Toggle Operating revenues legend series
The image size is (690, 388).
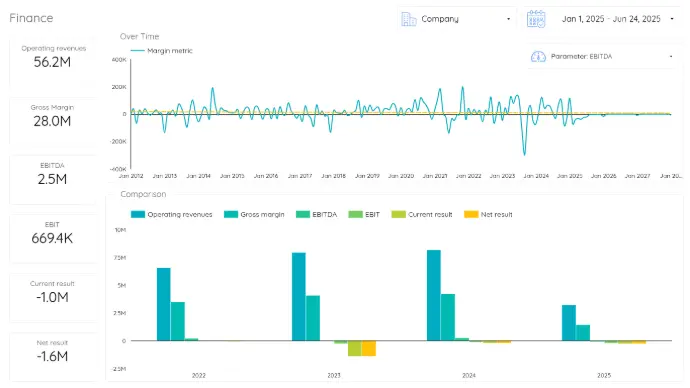(x=172, y=215)
